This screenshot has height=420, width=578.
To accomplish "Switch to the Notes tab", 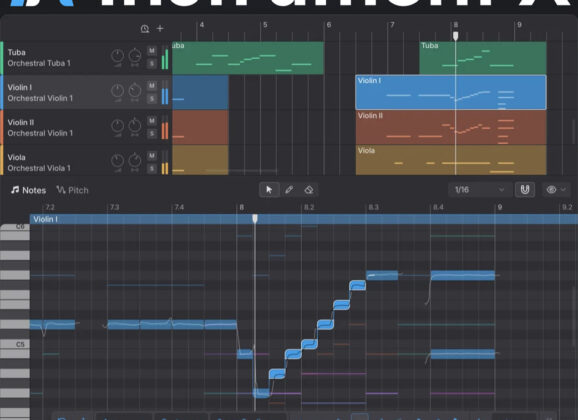I will click(28, 190).
